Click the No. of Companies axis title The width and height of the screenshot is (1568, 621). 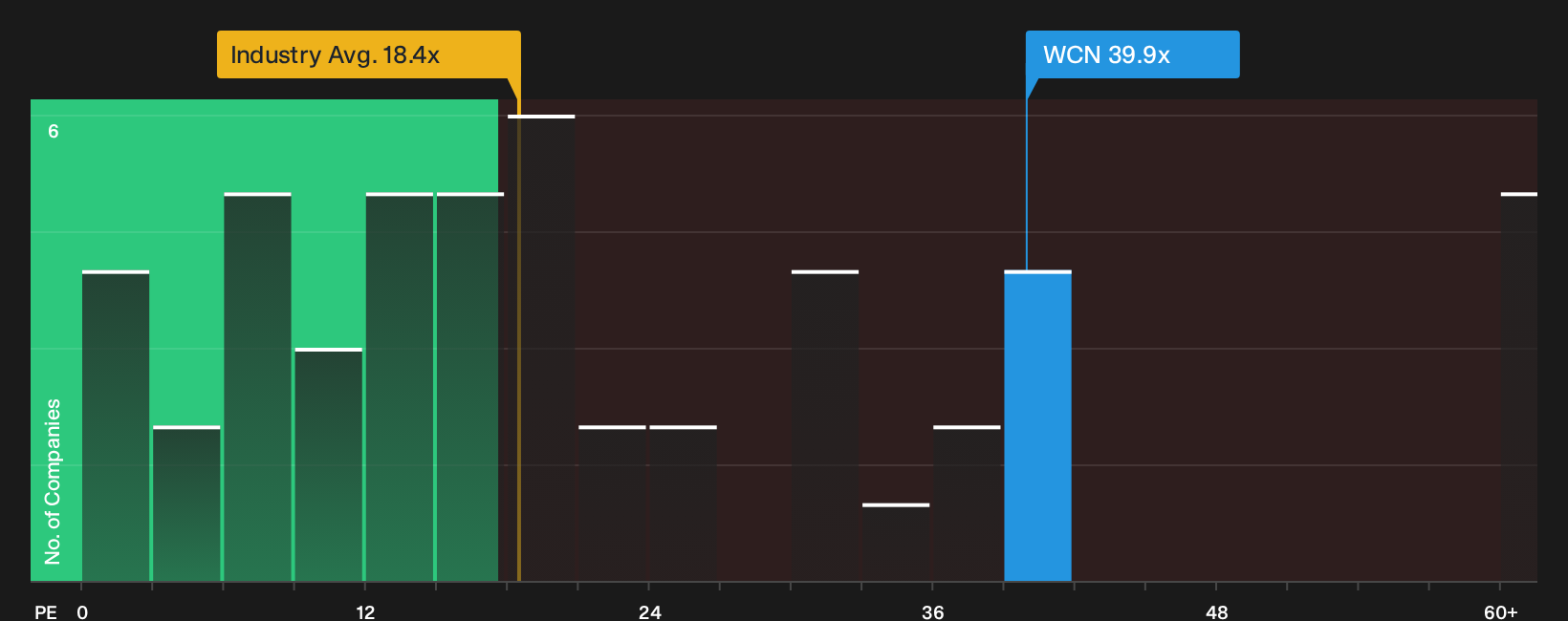coord(53,481)
